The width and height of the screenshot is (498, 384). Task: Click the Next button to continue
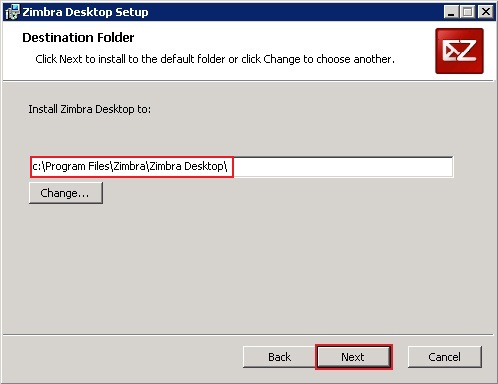tap(353, 357)
